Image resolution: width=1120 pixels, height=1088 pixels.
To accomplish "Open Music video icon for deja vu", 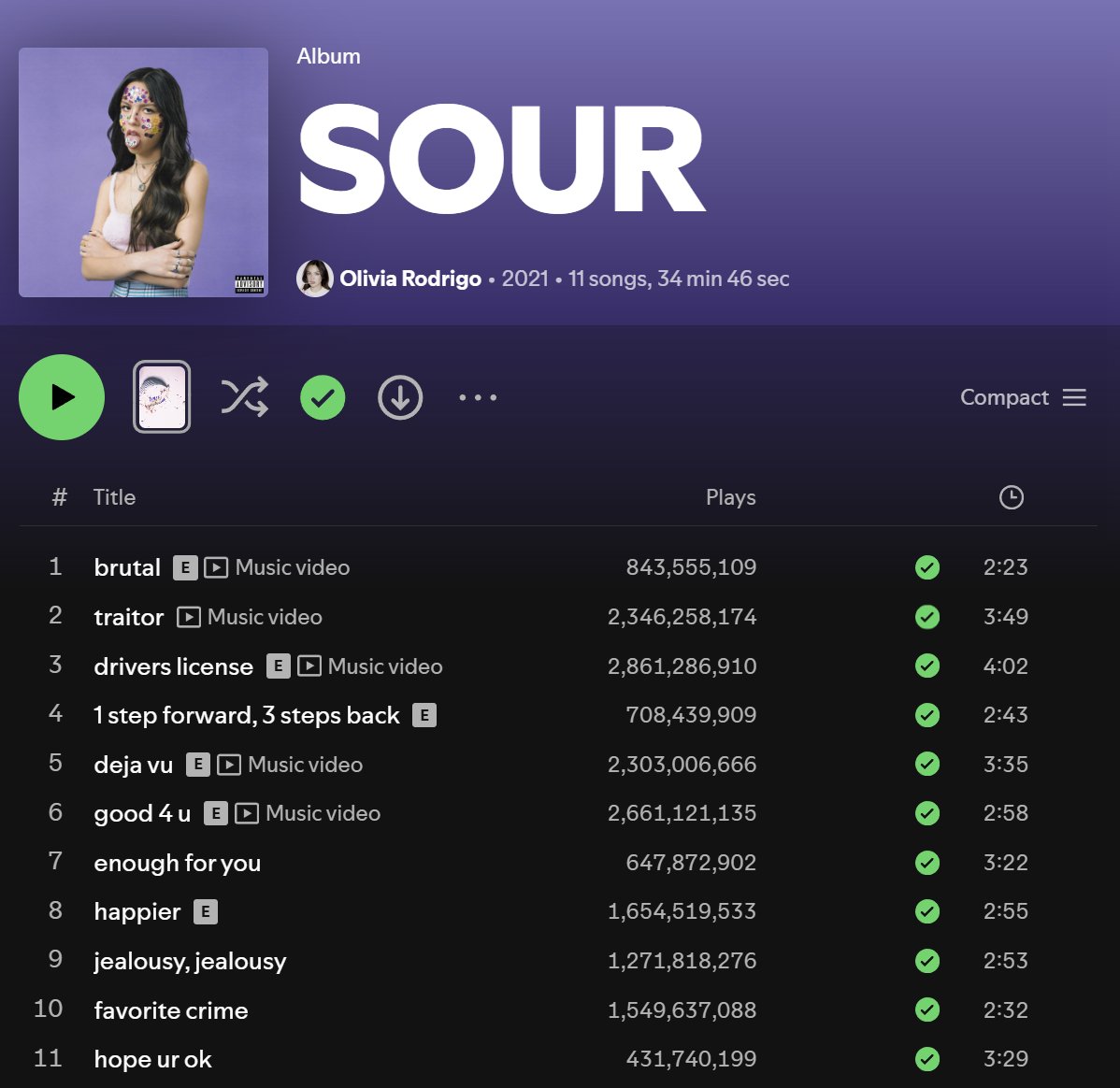I will tap(229, 765).
